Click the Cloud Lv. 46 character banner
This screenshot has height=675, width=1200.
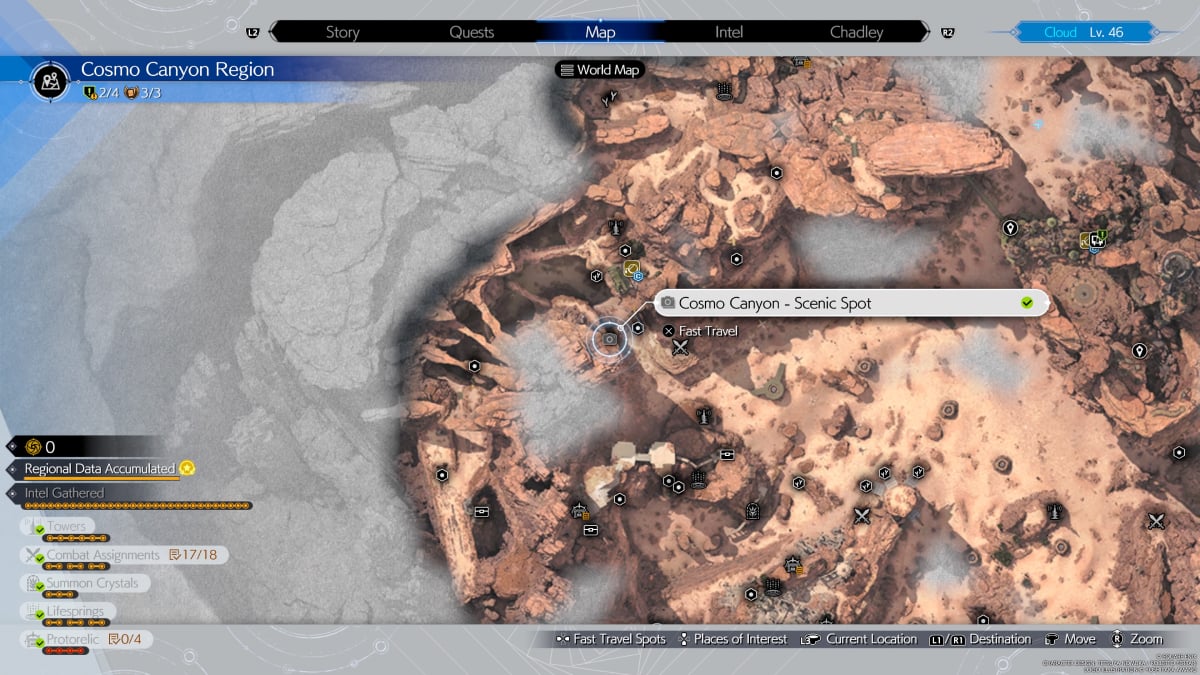click(x=1083, y=32)
